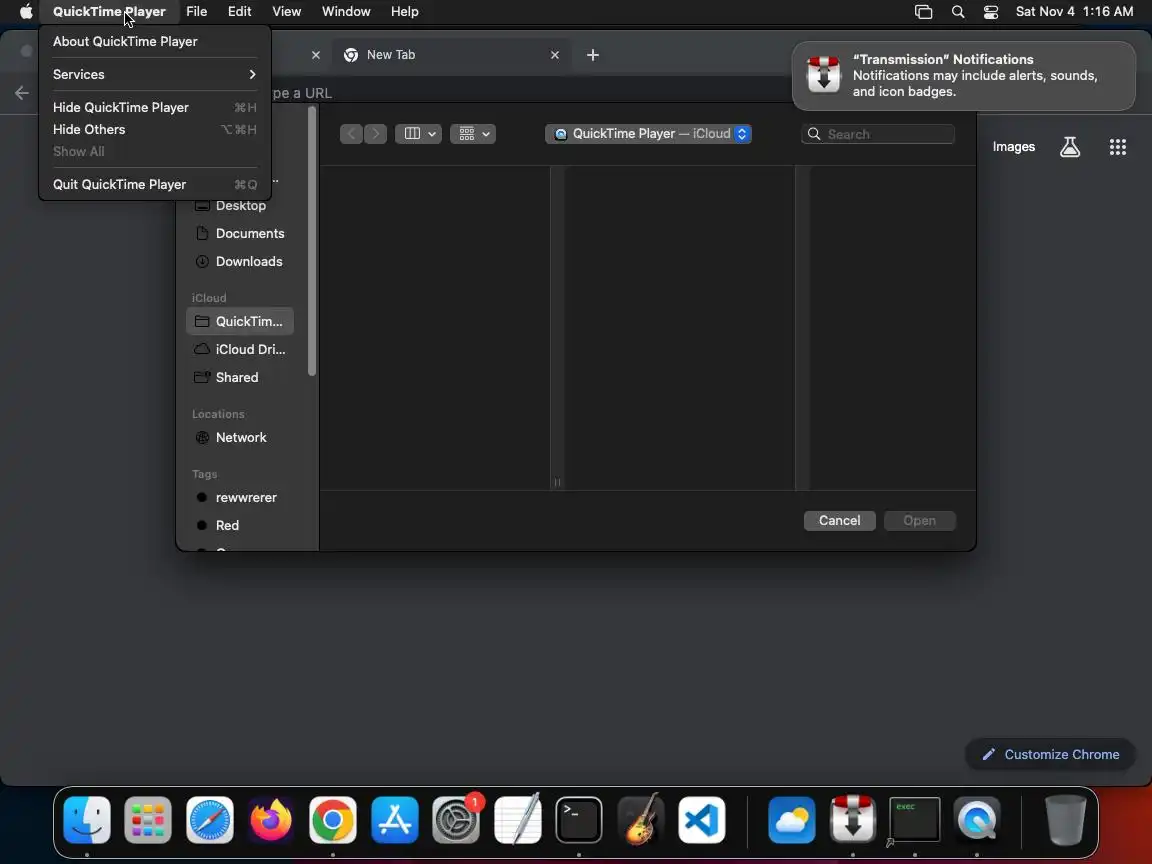Select the Red tag
Screen dimensions: 1152x864
coord(240,525)
